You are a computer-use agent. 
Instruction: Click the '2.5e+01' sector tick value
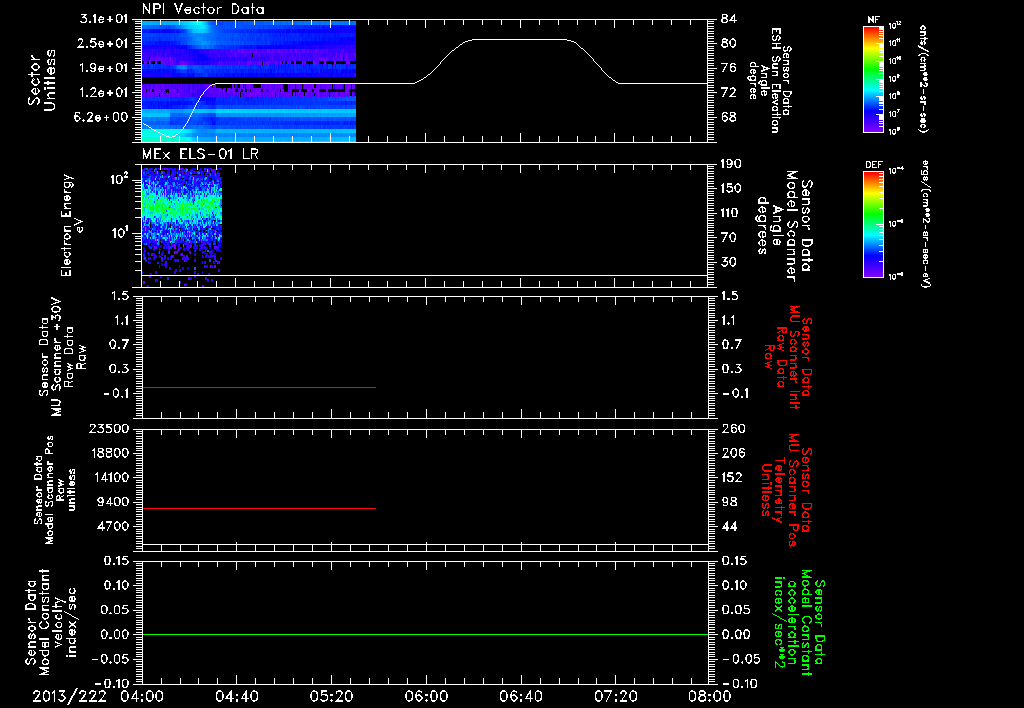(103, 43)
